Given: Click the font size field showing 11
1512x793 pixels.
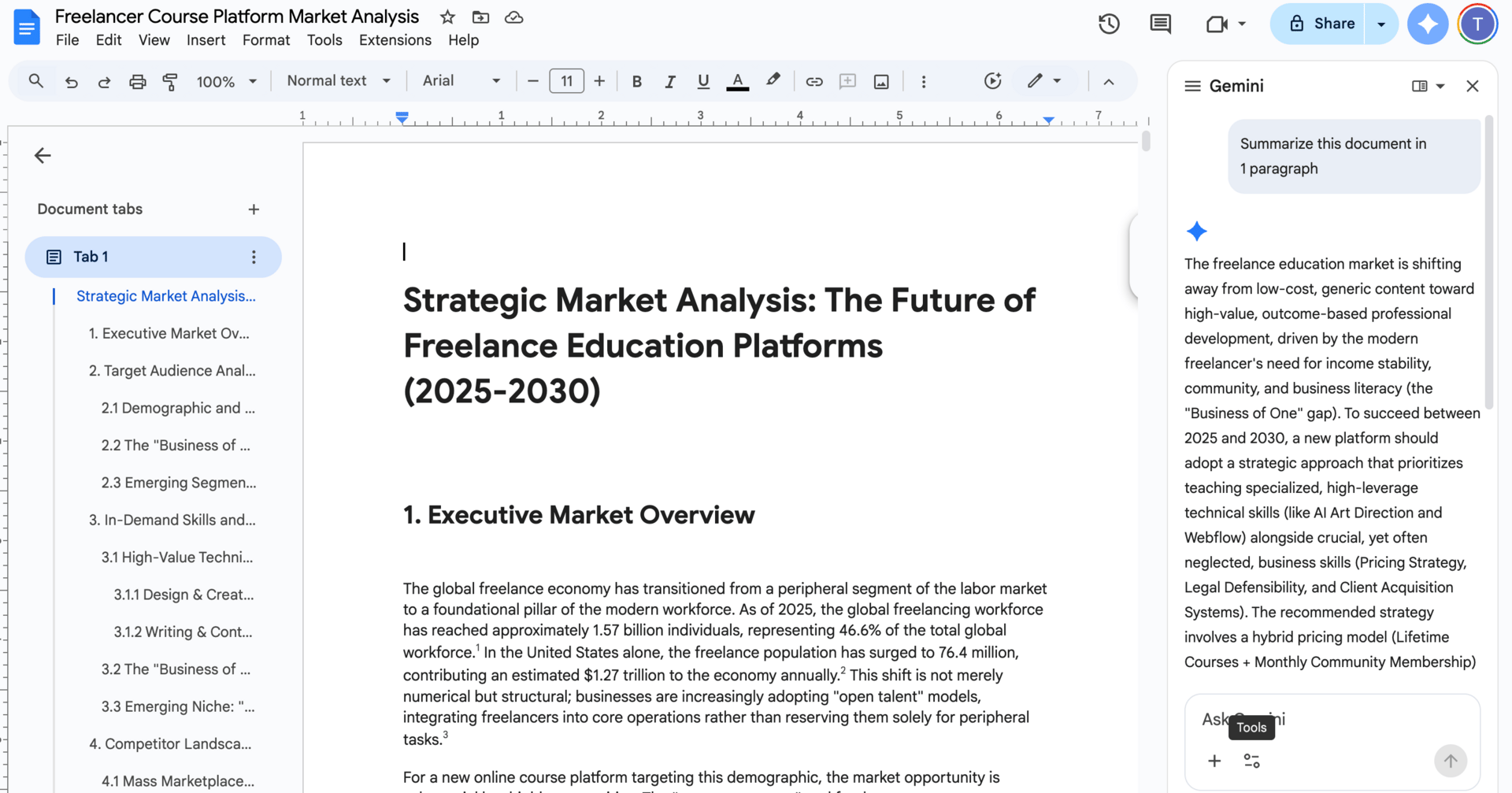Looking at the screenshot, I should 566,81.
